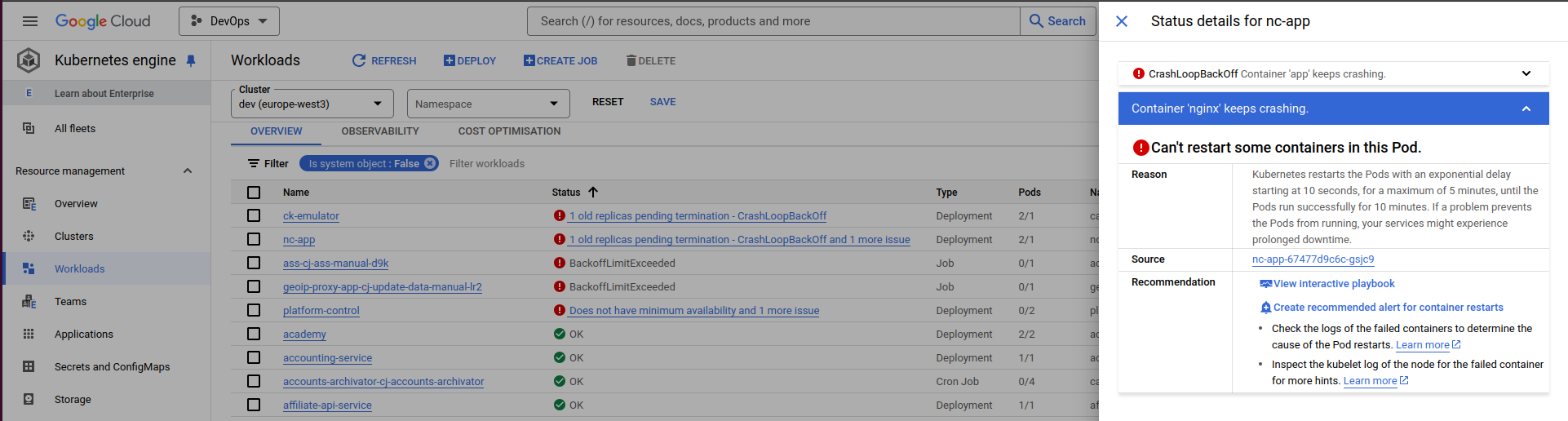Open the Cluster dropdown dev (europe-west3)

[x=312, y=104]
